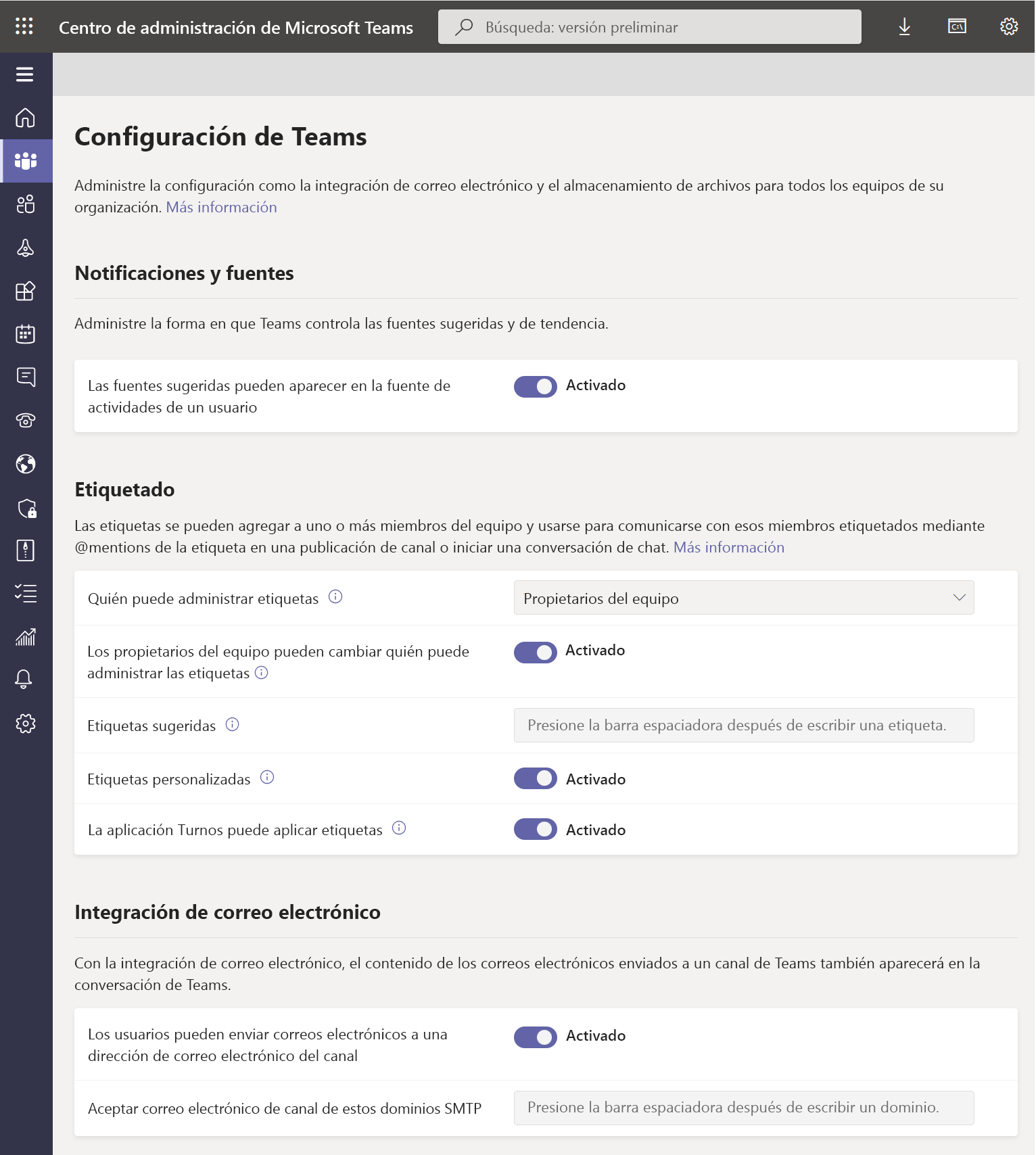This screenshot has width=1036, height=1155.
Task: Open Cloud Shell console icon
Action: [x=957, y=26]
